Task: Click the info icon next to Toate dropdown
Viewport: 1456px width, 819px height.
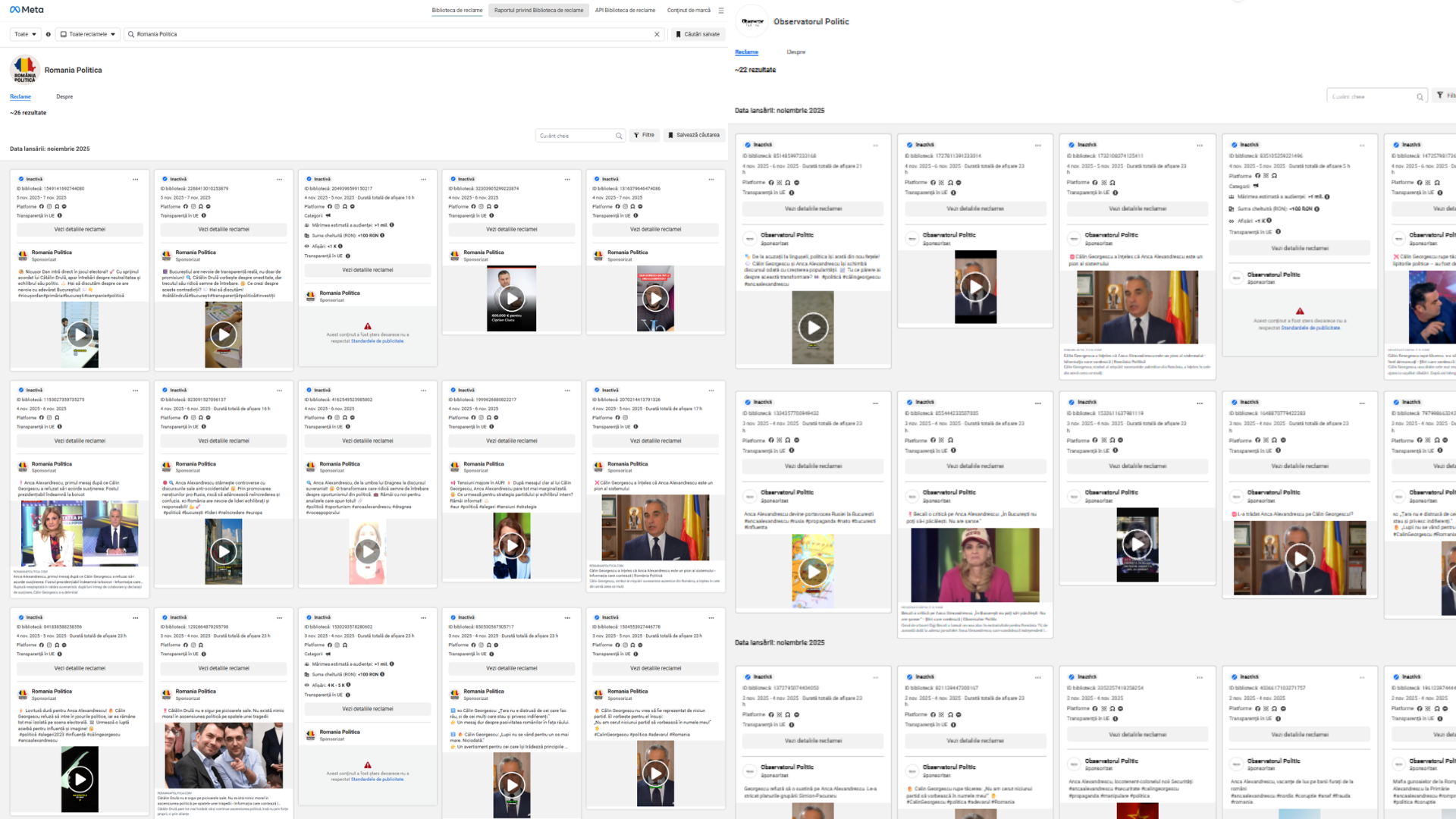Action: tap(49, 34)
